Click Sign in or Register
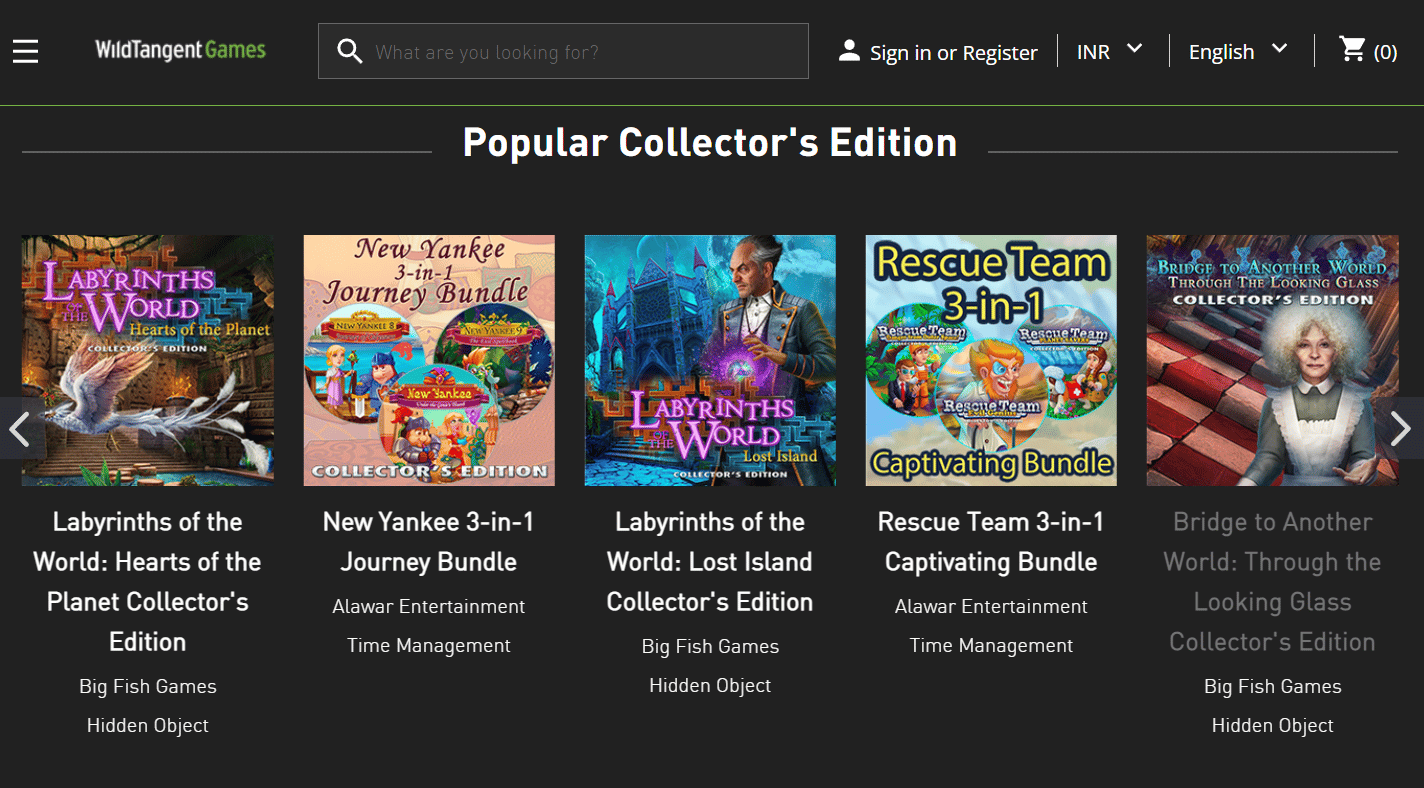Screen dimensions: 1424x788 (953, 52)
